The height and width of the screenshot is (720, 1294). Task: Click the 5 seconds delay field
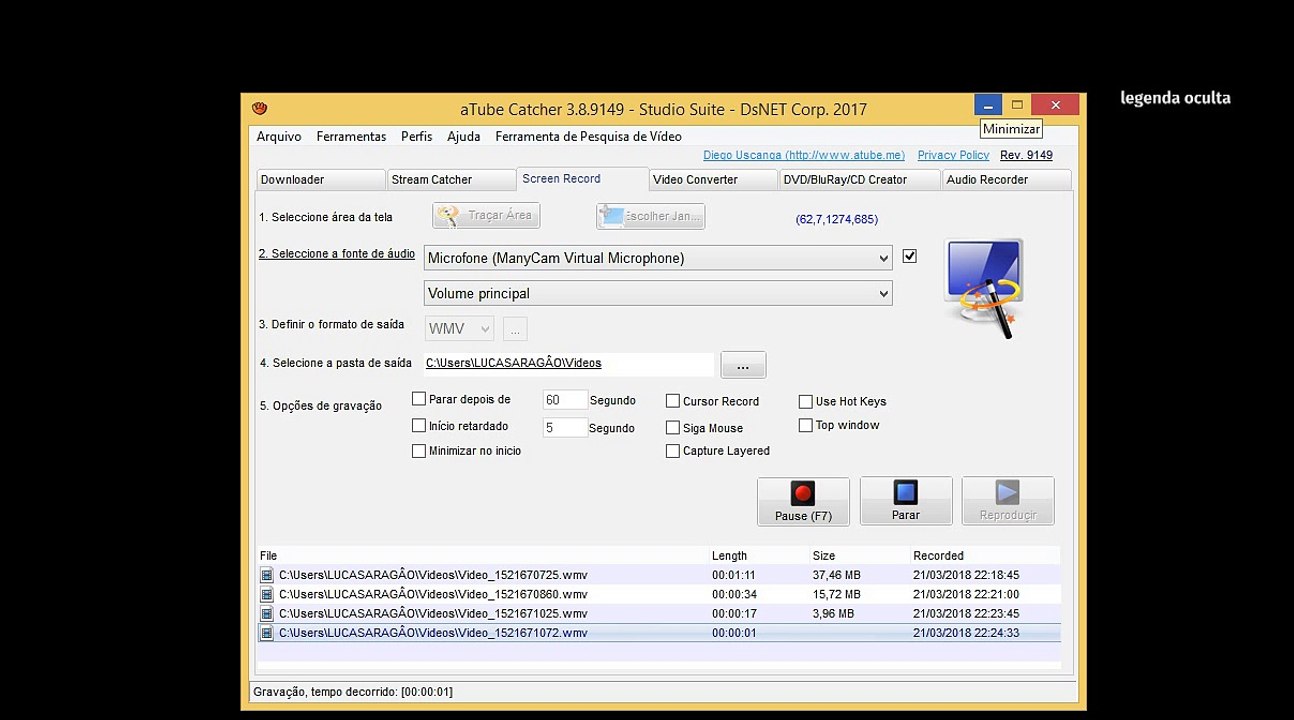(x=565, y=427)
